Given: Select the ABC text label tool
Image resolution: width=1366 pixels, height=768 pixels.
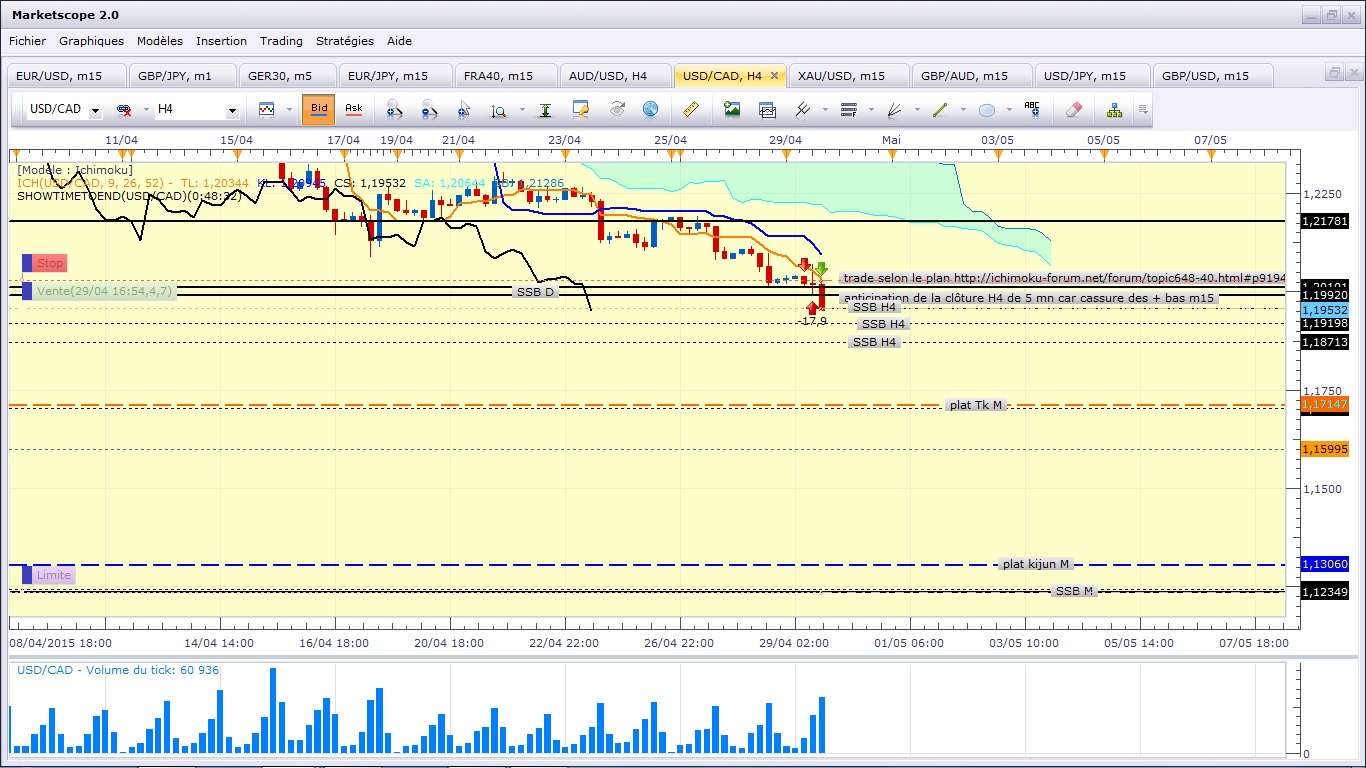Looking at the screenshot, I should tap(1032, 109).
